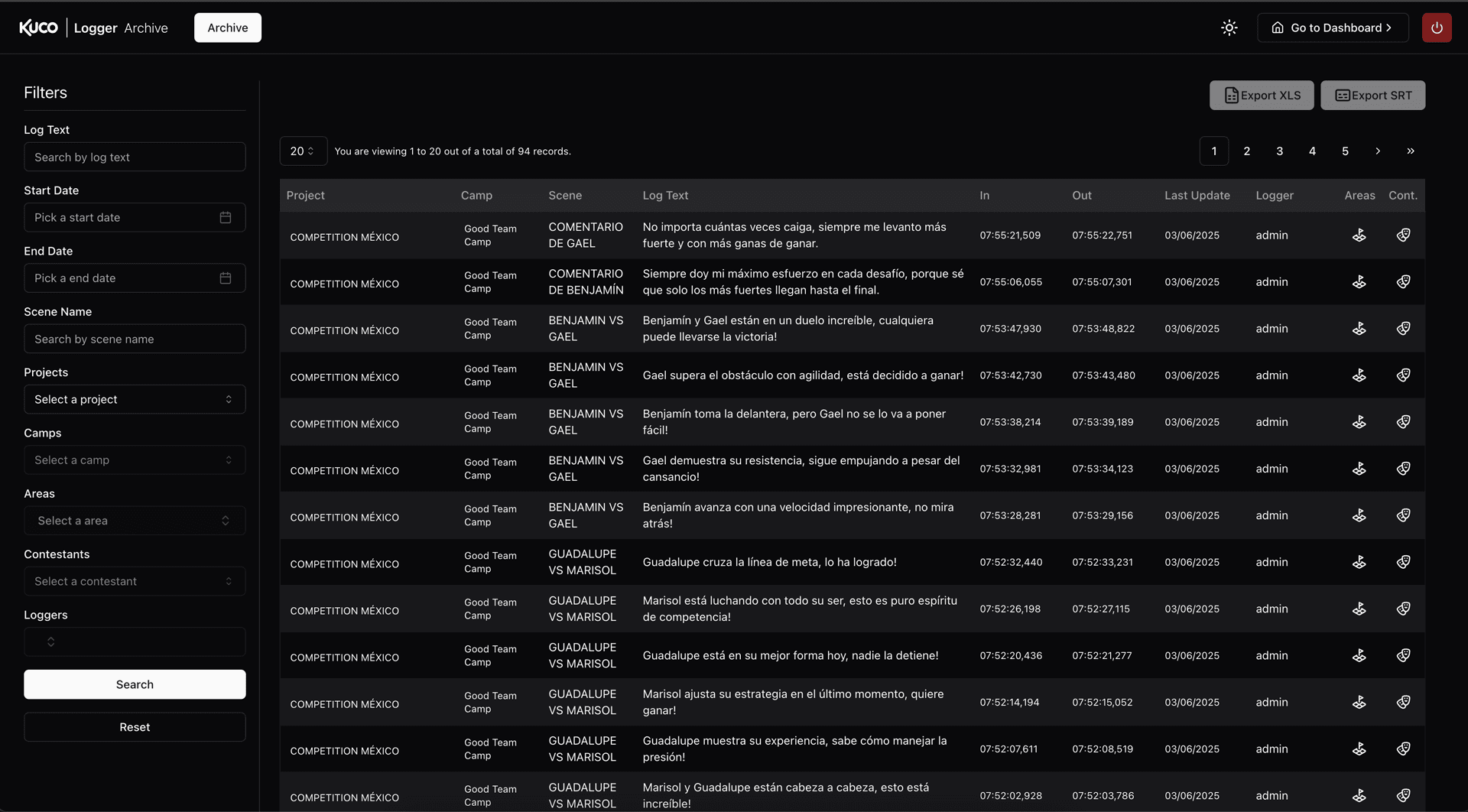This screenshot has height=812, width=1468.
Task: Click the Reset button
Action: click(x=135, y=726)
